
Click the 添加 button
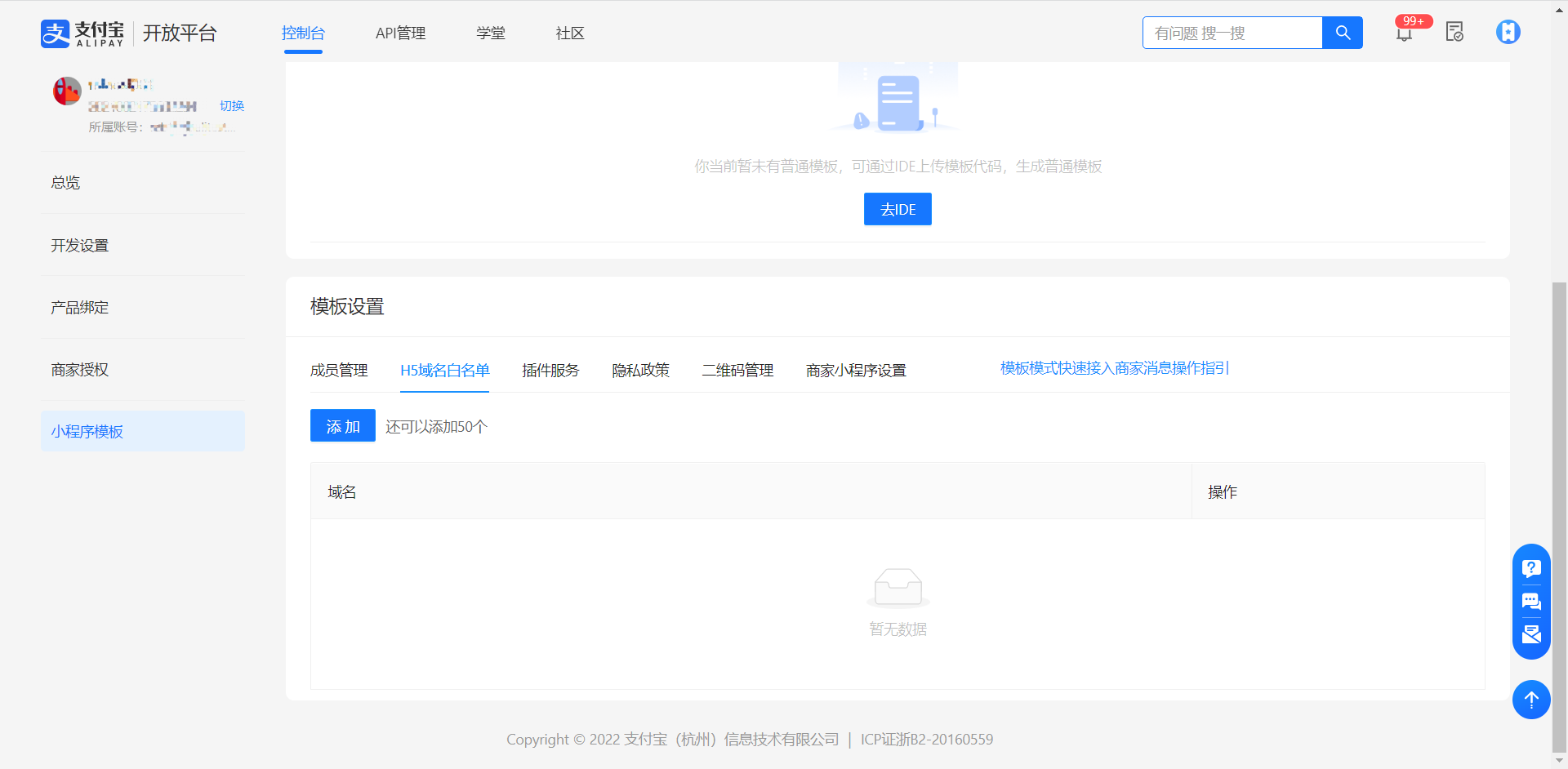(343, 426)
